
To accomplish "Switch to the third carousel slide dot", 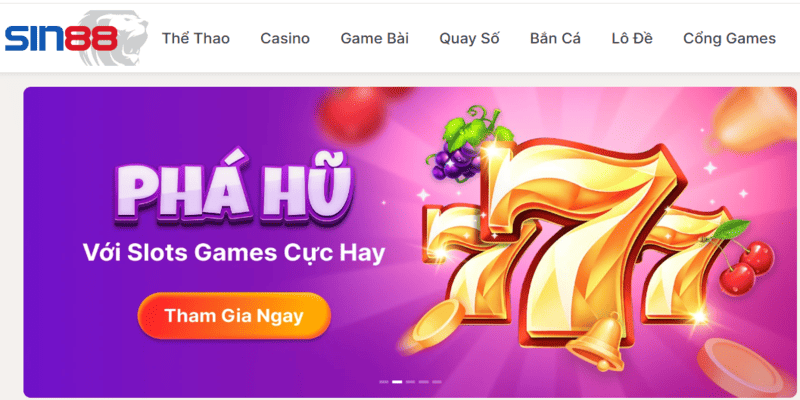I will pos(410,382).
